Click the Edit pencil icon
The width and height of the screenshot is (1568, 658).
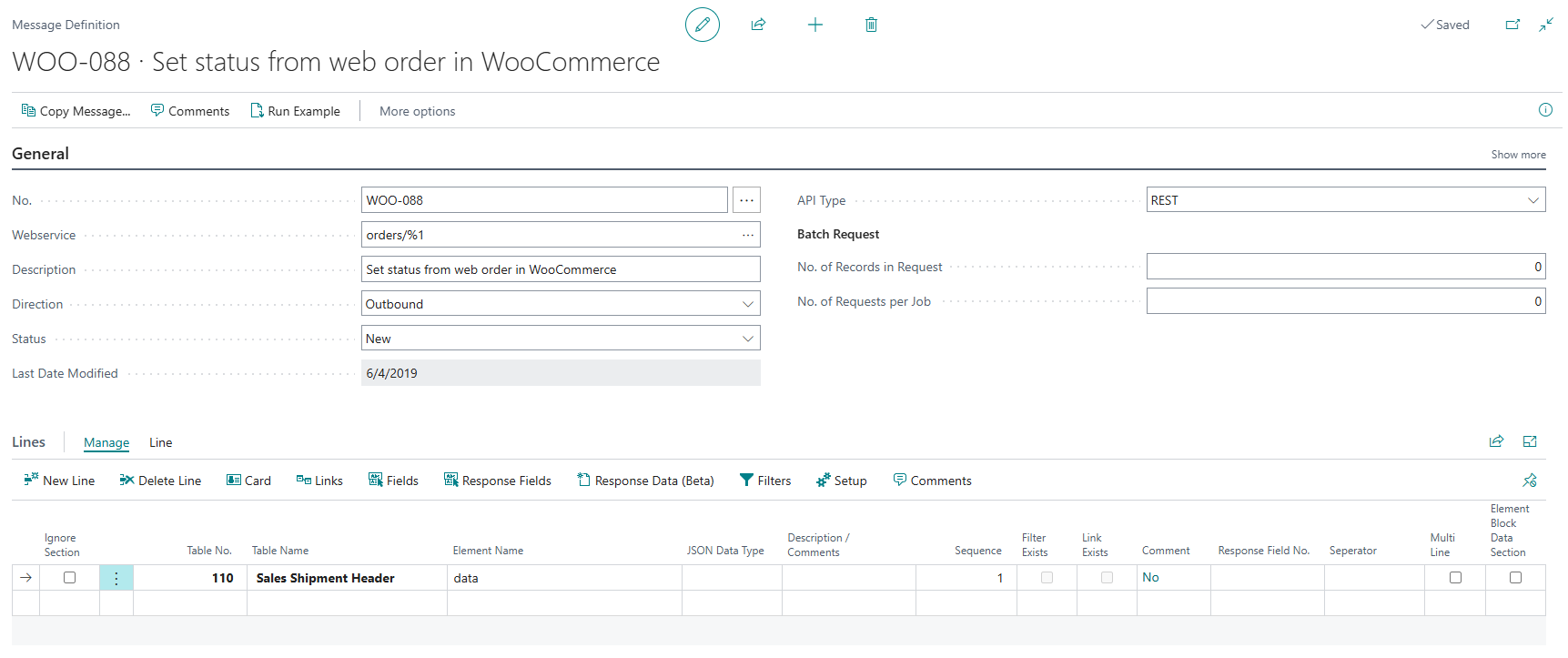tap(702, 25)
